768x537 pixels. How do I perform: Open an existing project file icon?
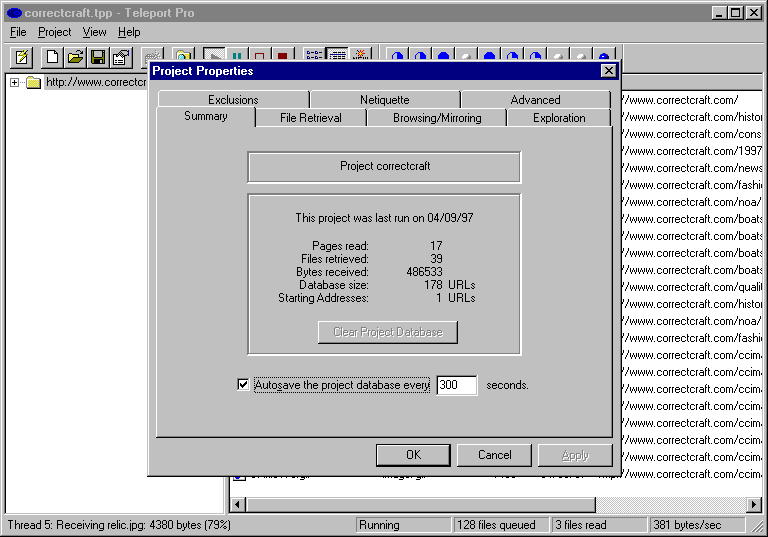(x=75, y=57)
